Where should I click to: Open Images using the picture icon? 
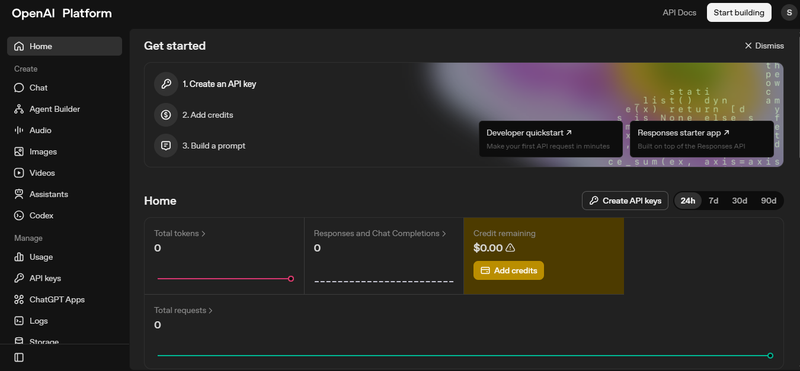(x=19, y=152)
